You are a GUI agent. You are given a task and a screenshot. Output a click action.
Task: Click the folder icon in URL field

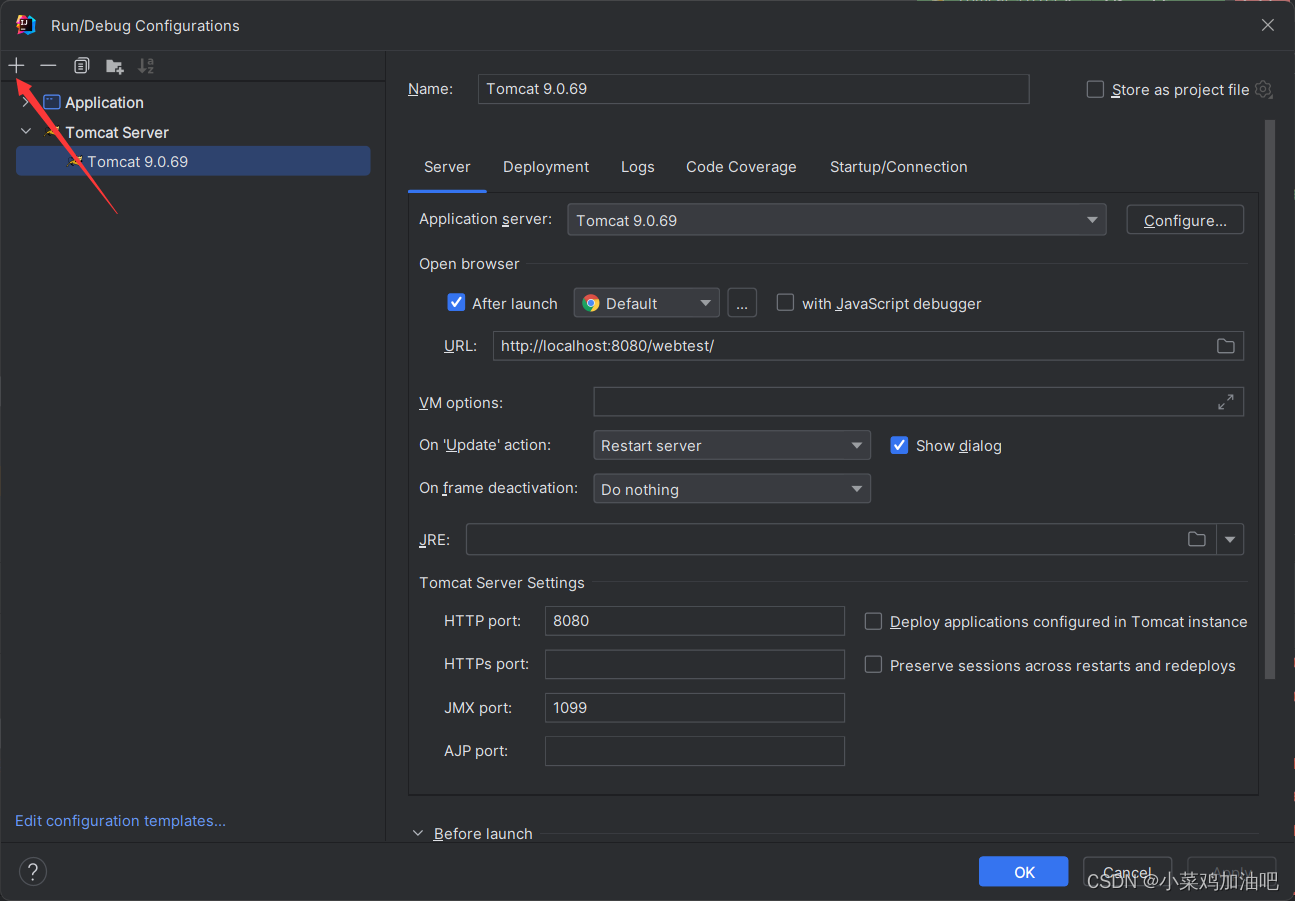1225,346
